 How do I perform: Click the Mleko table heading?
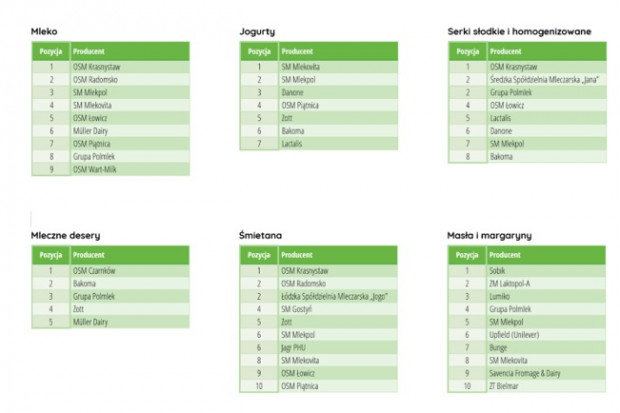pos(44,32)
